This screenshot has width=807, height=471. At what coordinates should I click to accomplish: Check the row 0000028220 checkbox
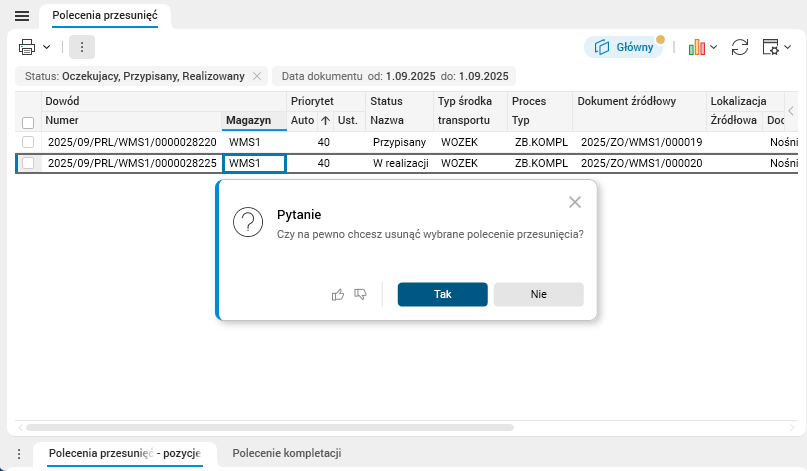click(28, 142)
